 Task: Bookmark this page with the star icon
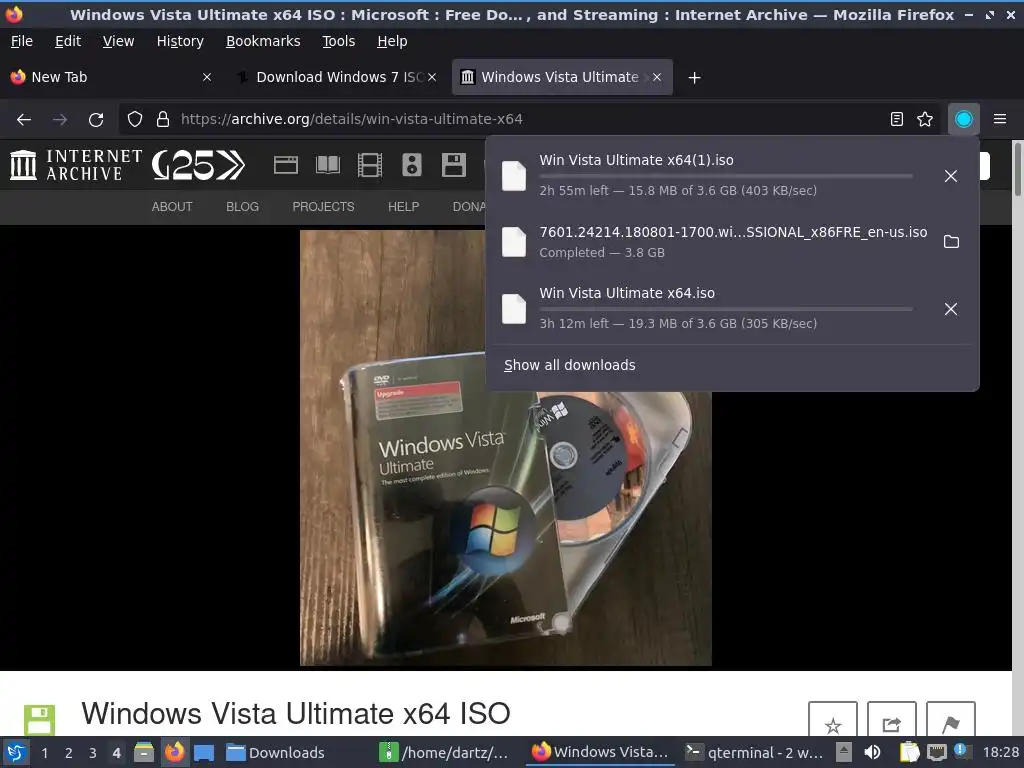(925, 119)
